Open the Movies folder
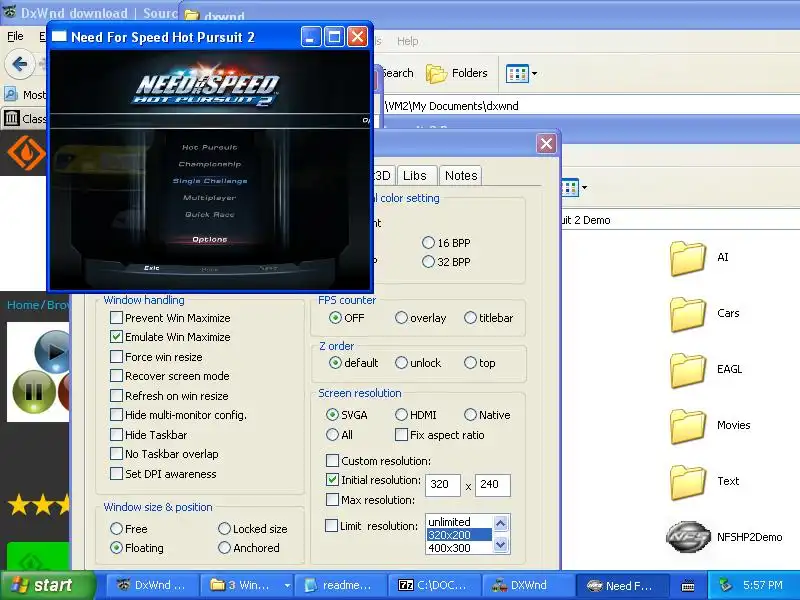This screenshot has width=800, height=600. [688, 427]
